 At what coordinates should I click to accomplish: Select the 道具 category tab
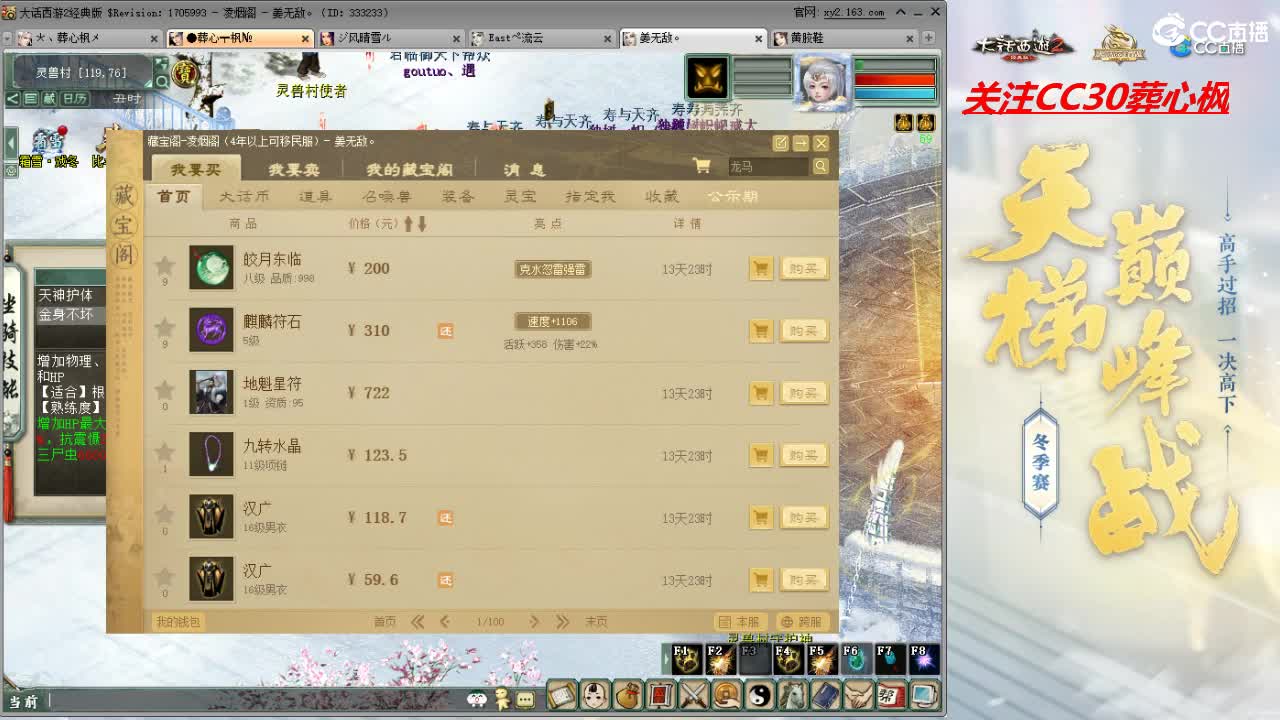point(315,197)
